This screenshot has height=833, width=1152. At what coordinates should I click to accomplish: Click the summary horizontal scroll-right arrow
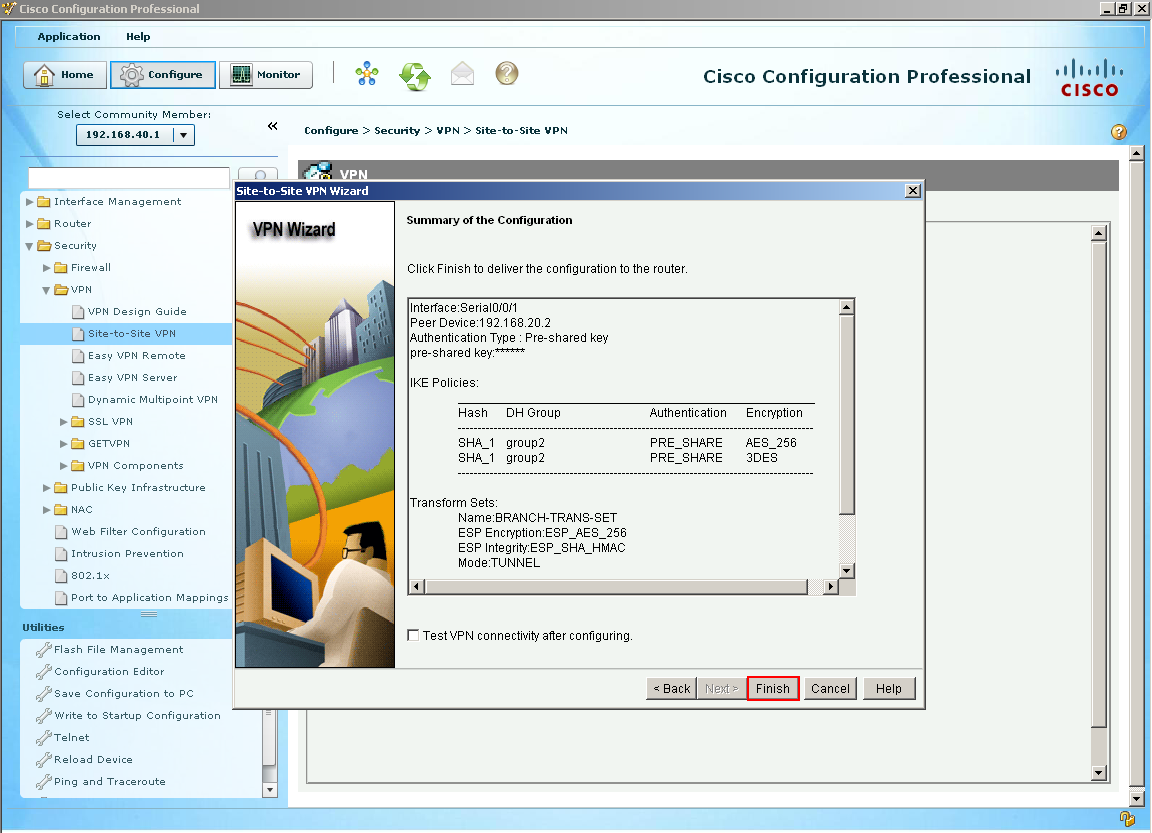coord(831,586)
